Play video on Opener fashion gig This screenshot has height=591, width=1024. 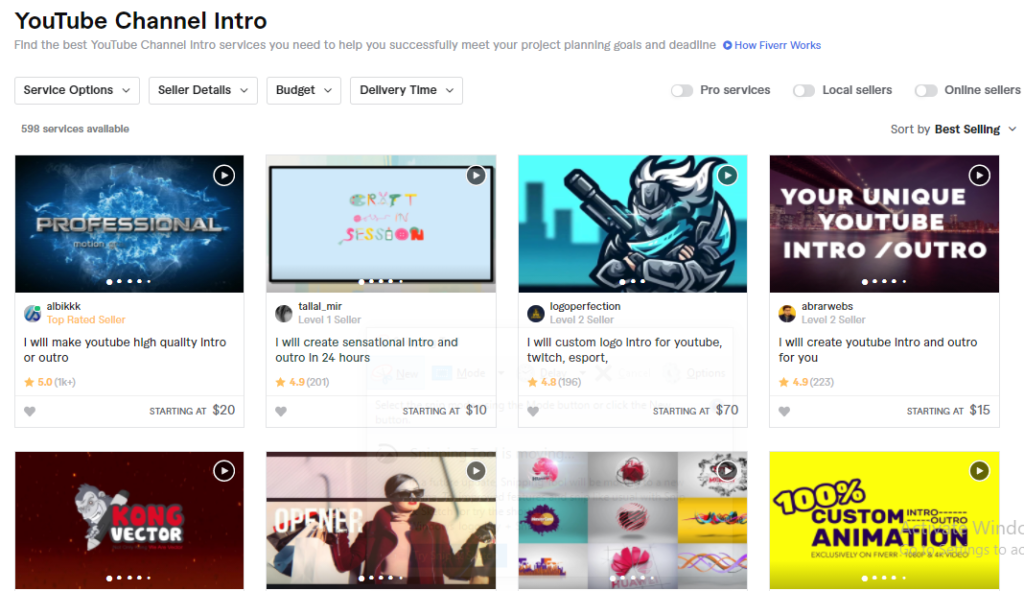coord(476,471)
